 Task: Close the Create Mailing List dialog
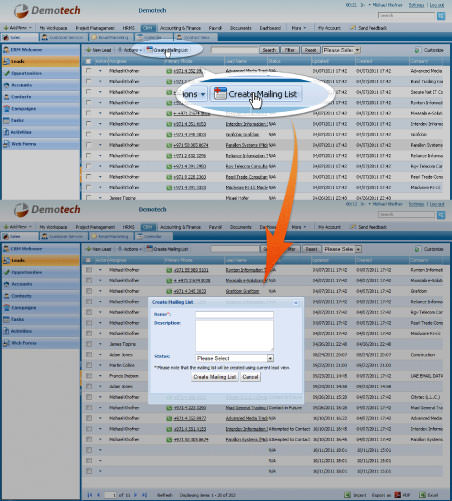click(x=295, y=303)
